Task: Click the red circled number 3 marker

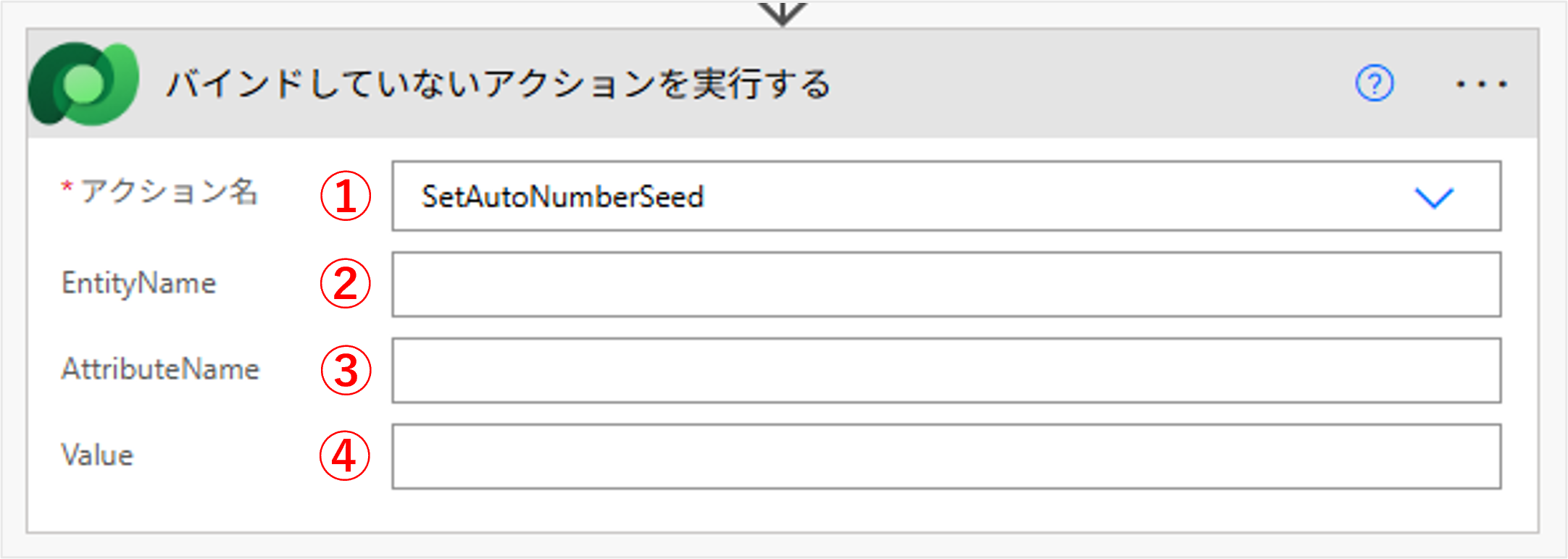Action: [x=346, y=370]
